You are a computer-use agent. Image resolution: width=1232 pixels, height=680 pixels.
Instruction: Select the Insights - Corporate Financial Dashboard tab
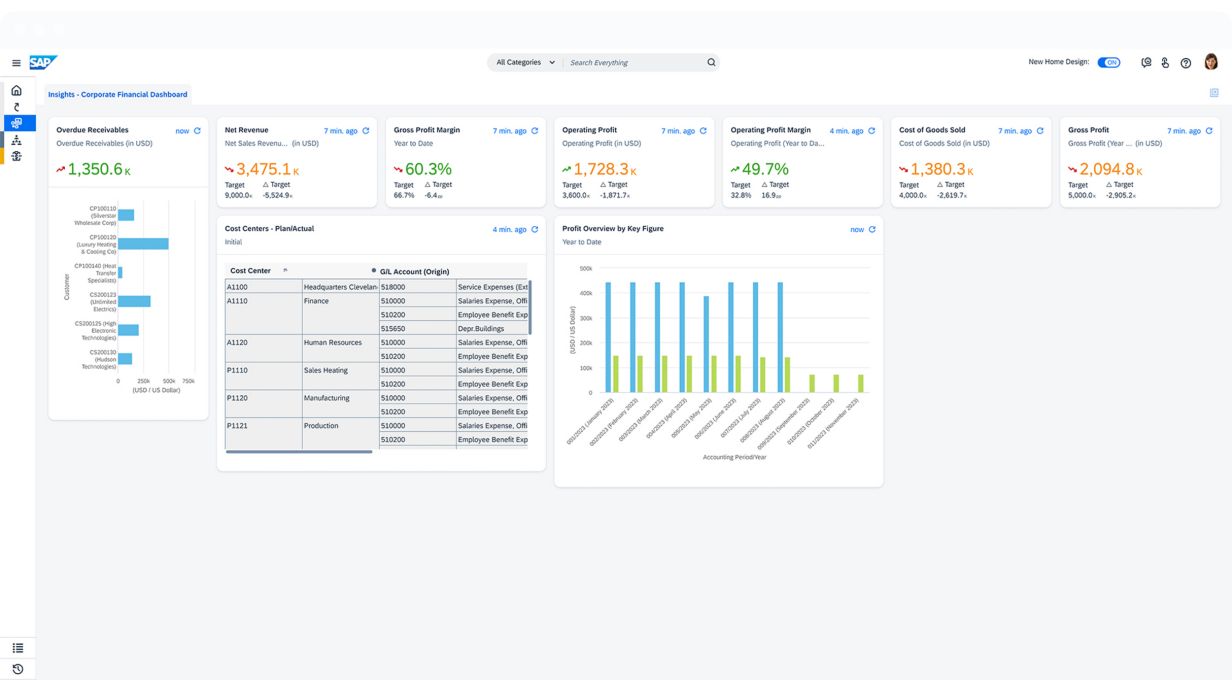[117, 94]
